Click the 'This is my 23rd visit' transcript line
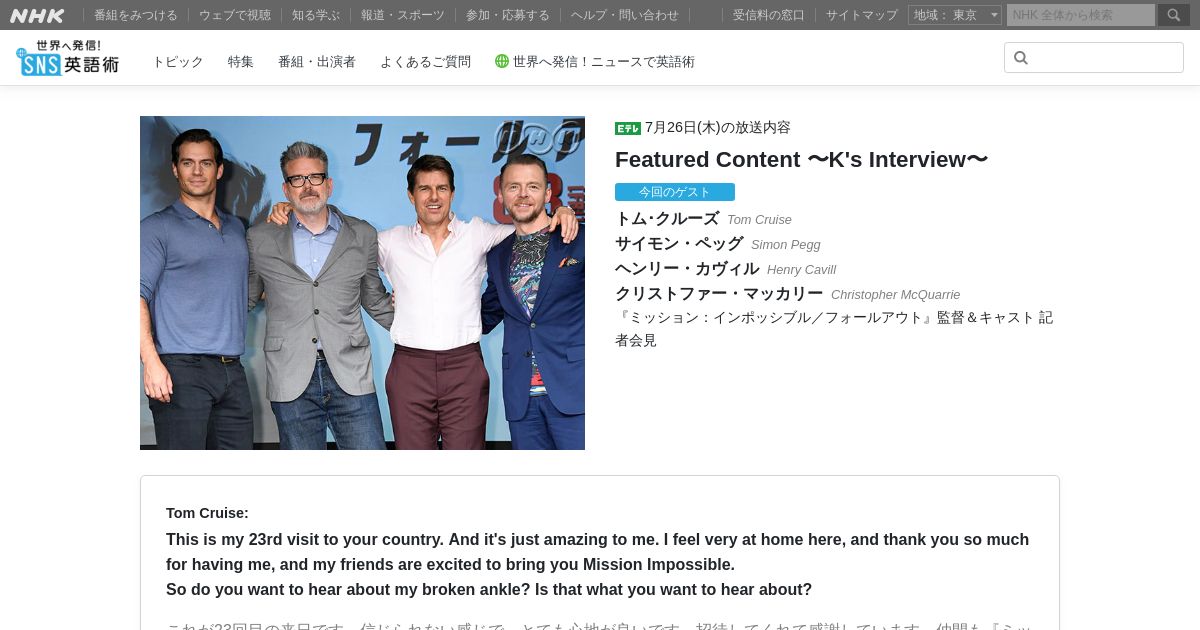The image size is (1200, 630). tap(597, 552)
